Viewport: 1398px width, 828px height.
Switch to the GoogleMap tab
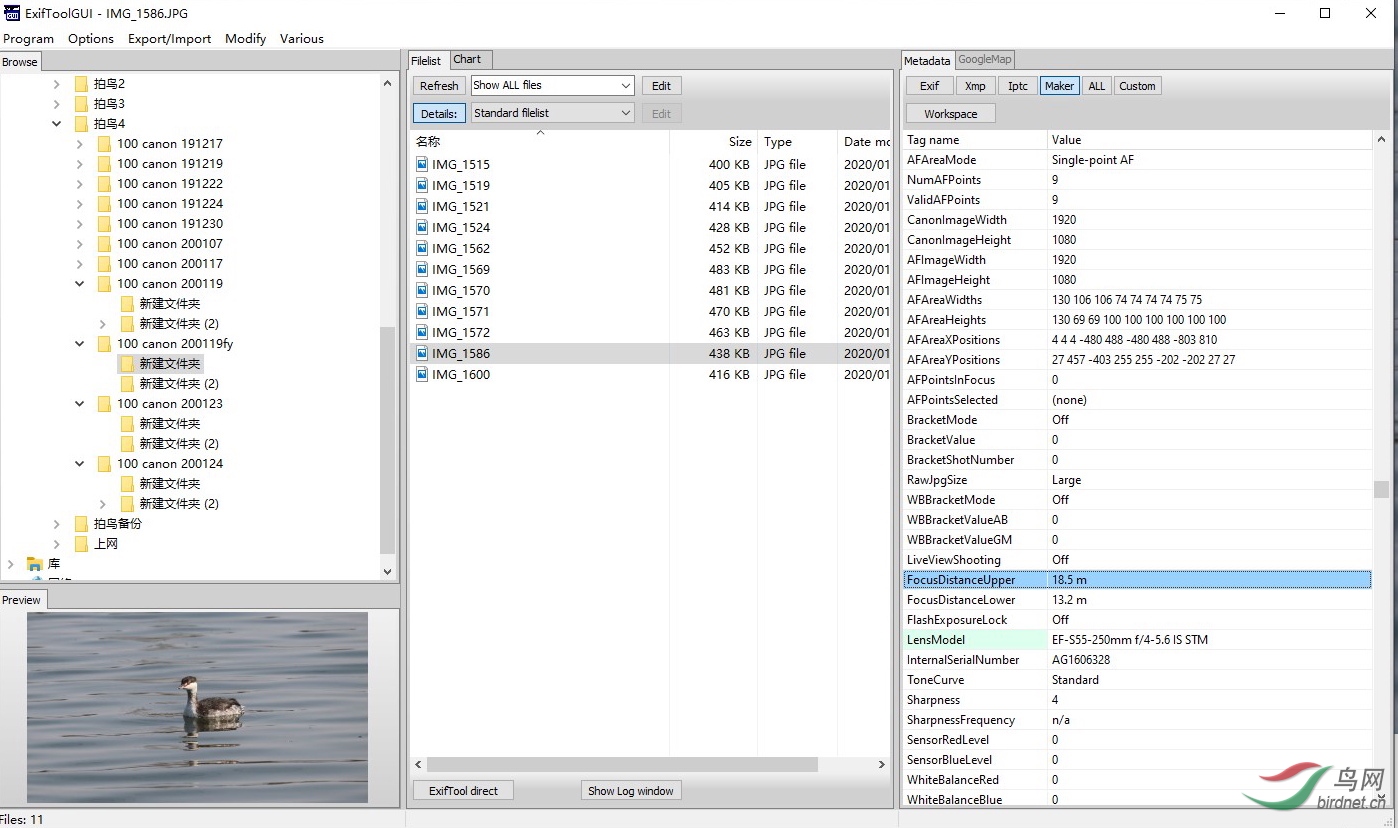tap(985, 60)
